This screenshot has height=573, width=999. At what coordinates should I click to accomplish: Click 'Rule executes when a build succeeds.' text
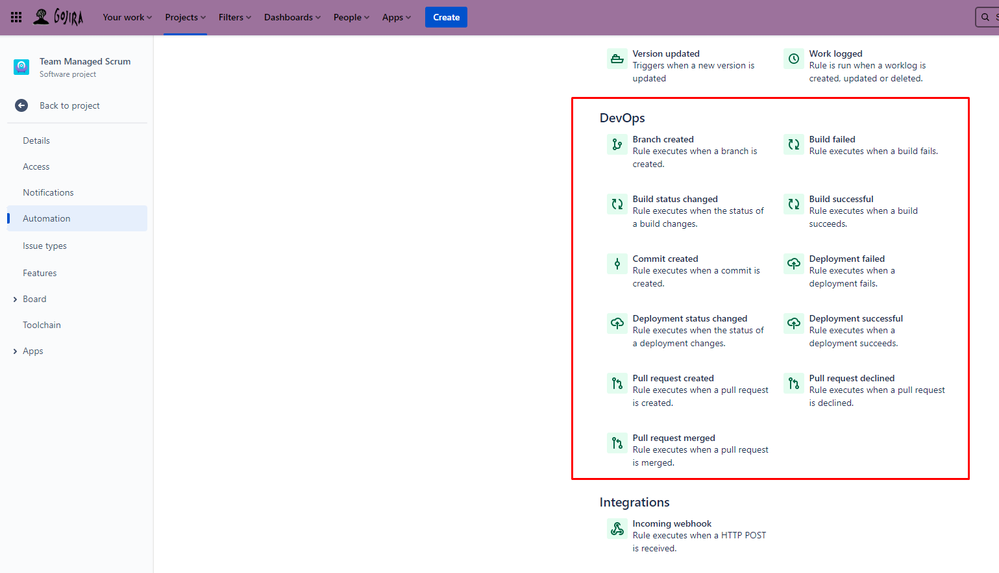pyautogui.click(x=863, y=217)
